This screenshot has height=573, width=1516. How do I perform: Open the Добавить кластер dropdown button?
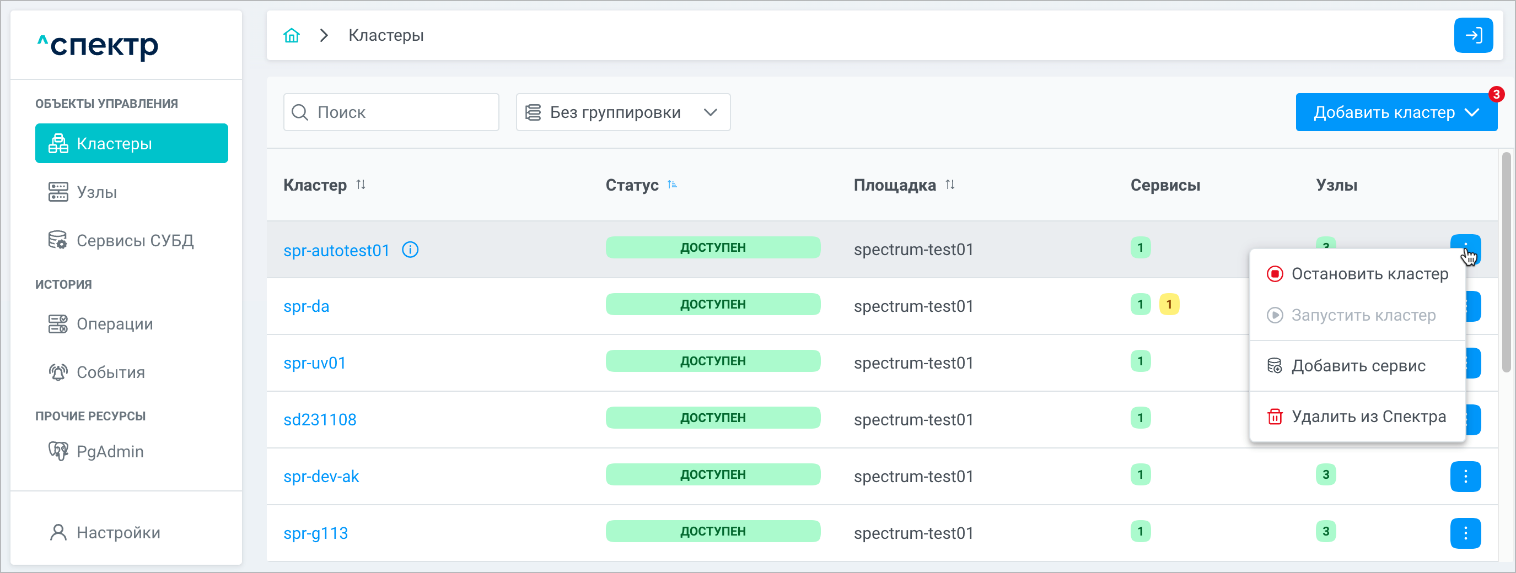point(1396,112)
